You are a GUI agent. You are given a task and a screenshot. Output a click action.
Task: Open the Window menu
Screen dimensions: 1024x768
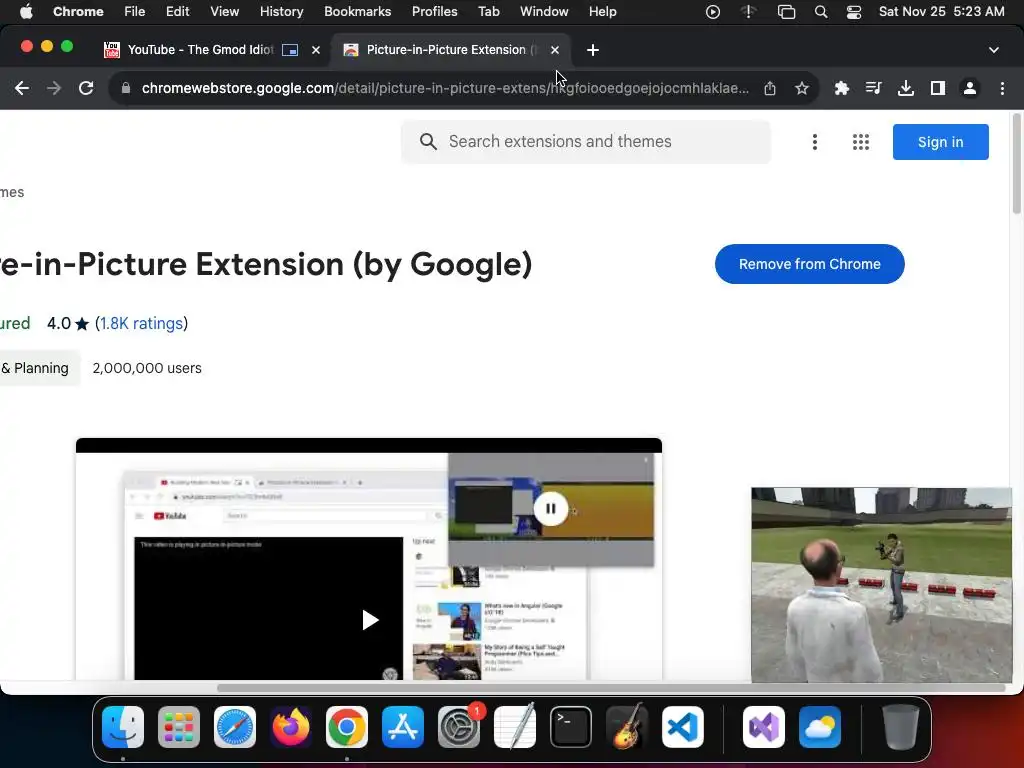pyautogui.click(x=544, y=12)
